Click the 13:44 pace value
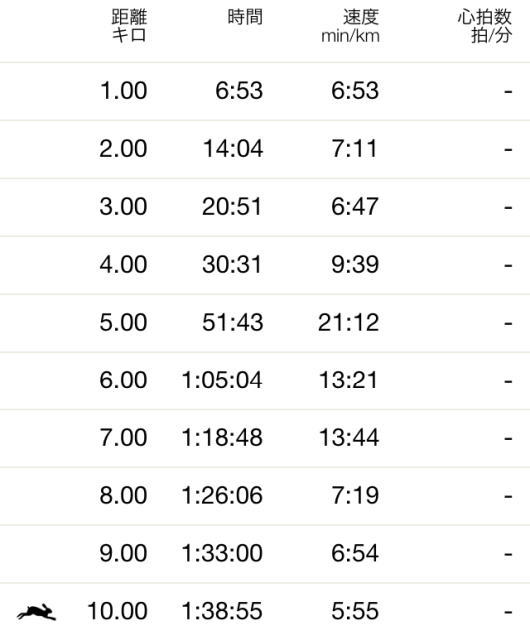 [x=349, y=438]
